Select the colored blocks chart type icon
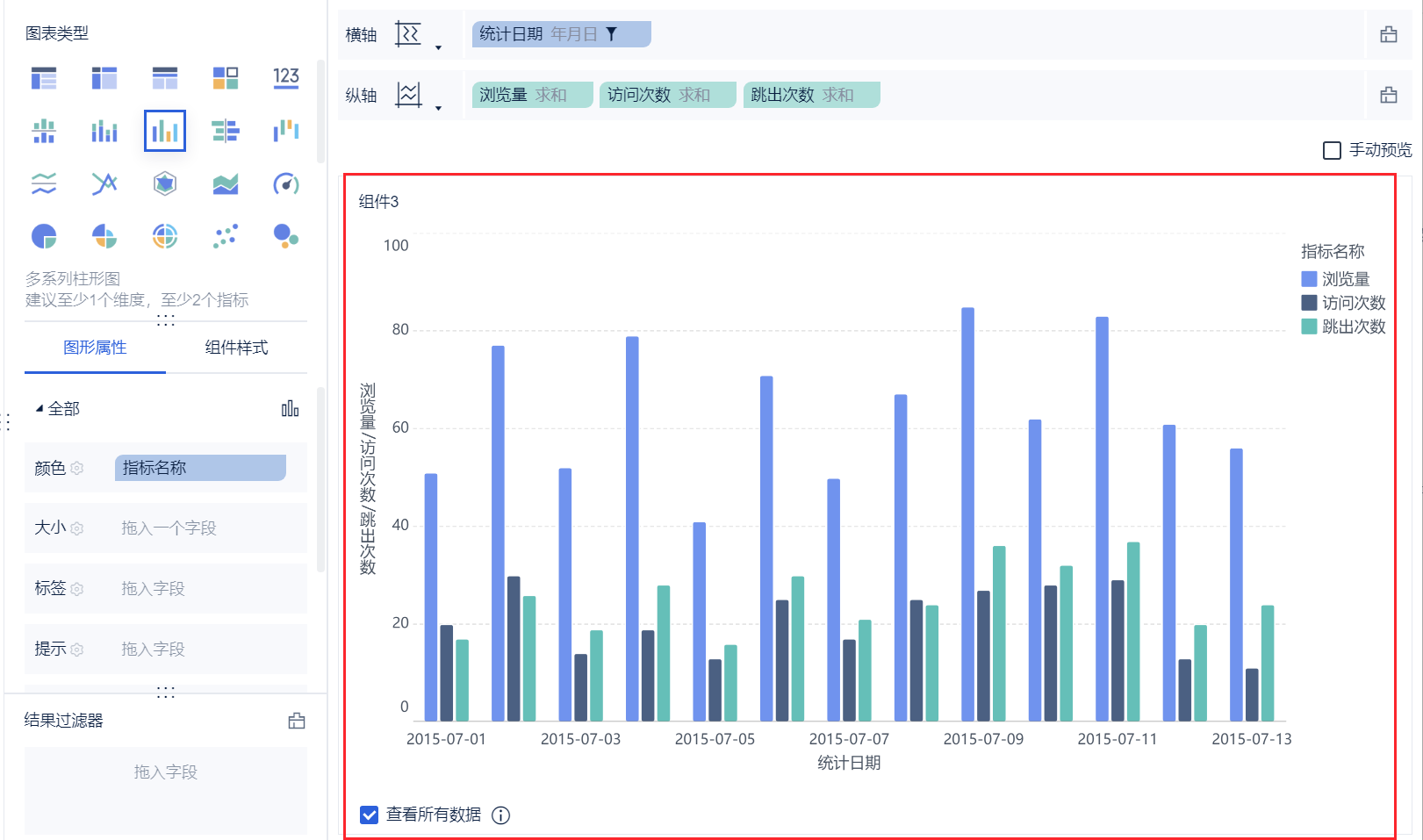Viewport: 1423px width, 840px height. [226, 78]
